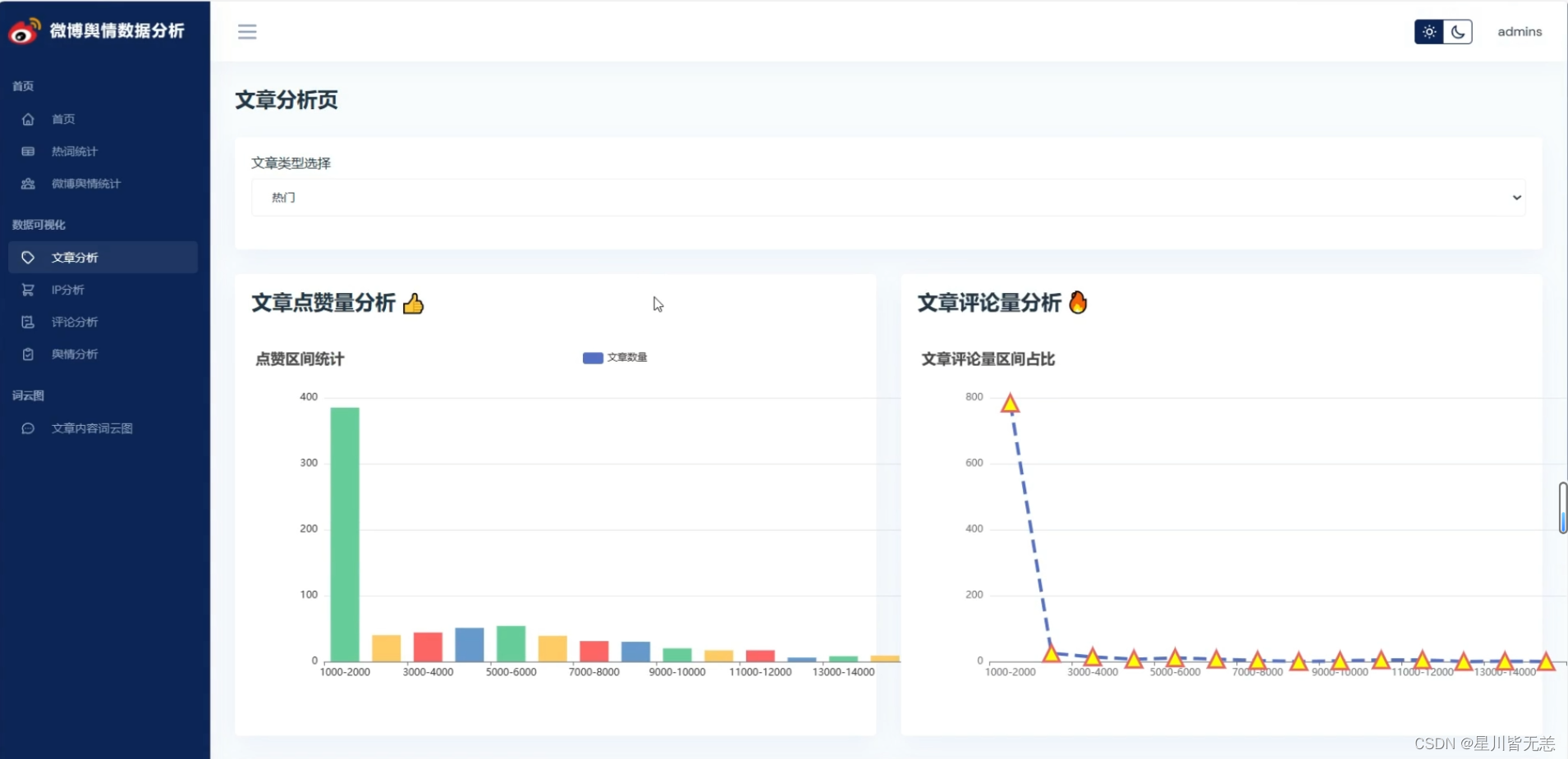Click the 词云图 section header
Viewport: 1568px width, 759px height.
(28, 396)
